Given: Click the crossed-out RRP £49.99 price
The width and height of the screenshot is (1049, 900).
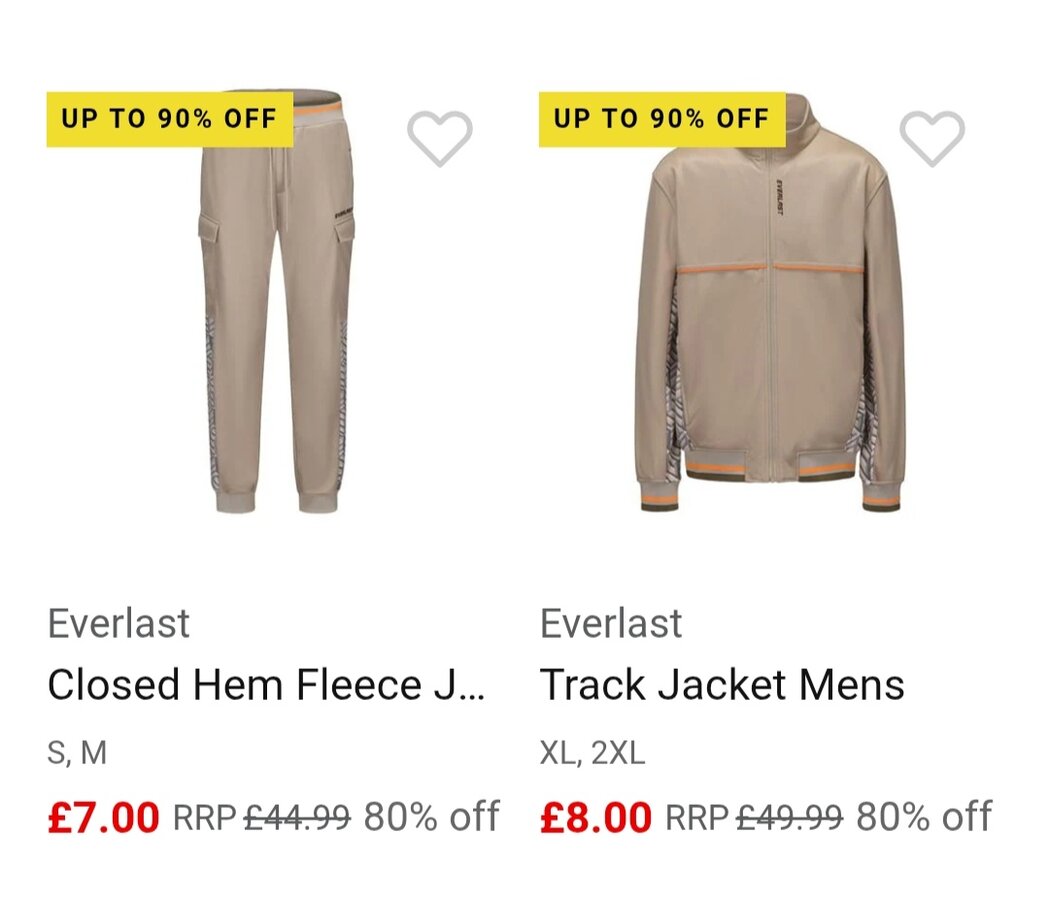Looking at the screenshot, I should tap(754, 817).
